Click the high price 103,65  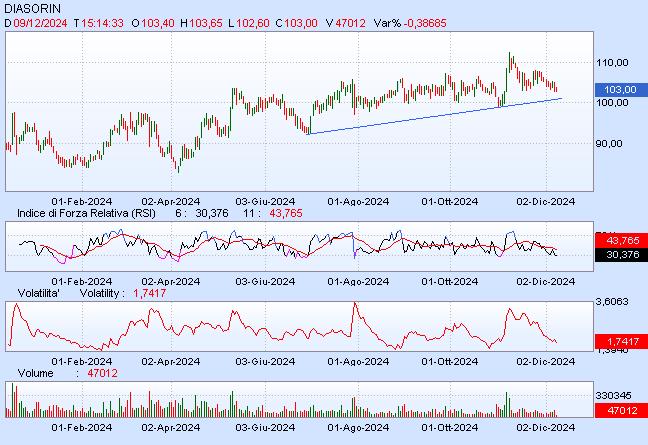click(206, 23)
